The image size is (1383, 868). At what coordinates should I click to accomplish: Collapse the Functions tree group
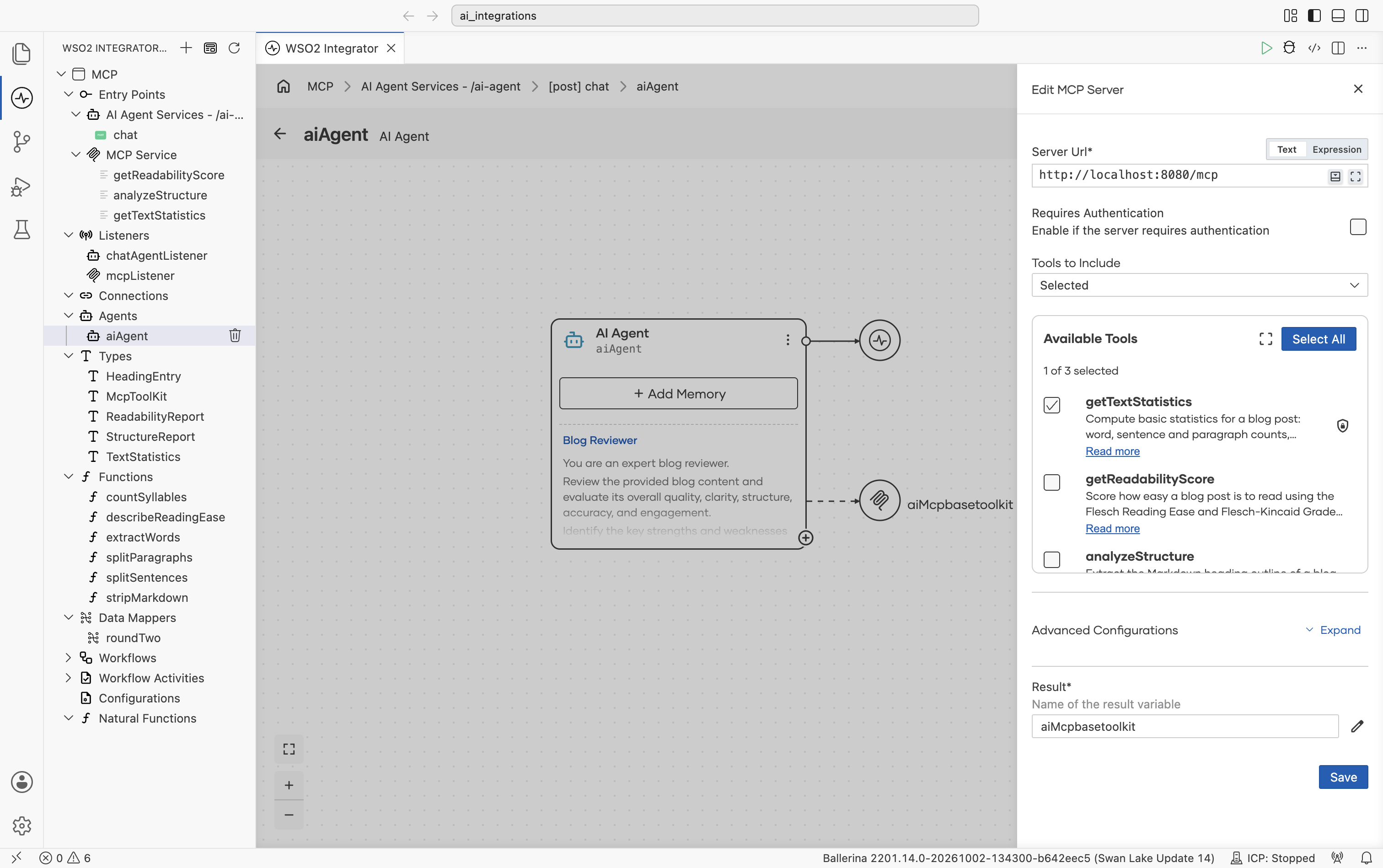tap(69, 477)
